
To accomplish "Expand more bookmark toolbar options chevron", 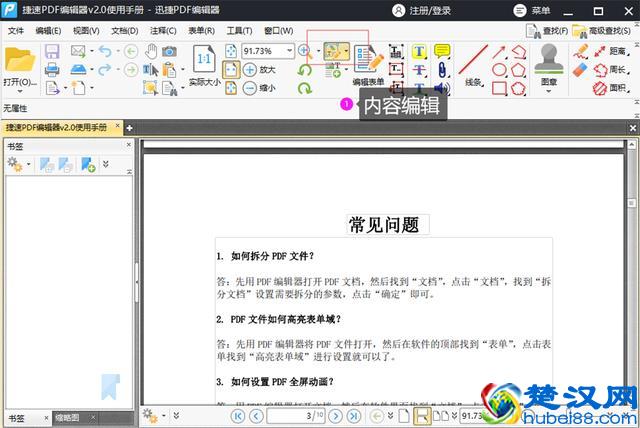I will tap(106, 164).
